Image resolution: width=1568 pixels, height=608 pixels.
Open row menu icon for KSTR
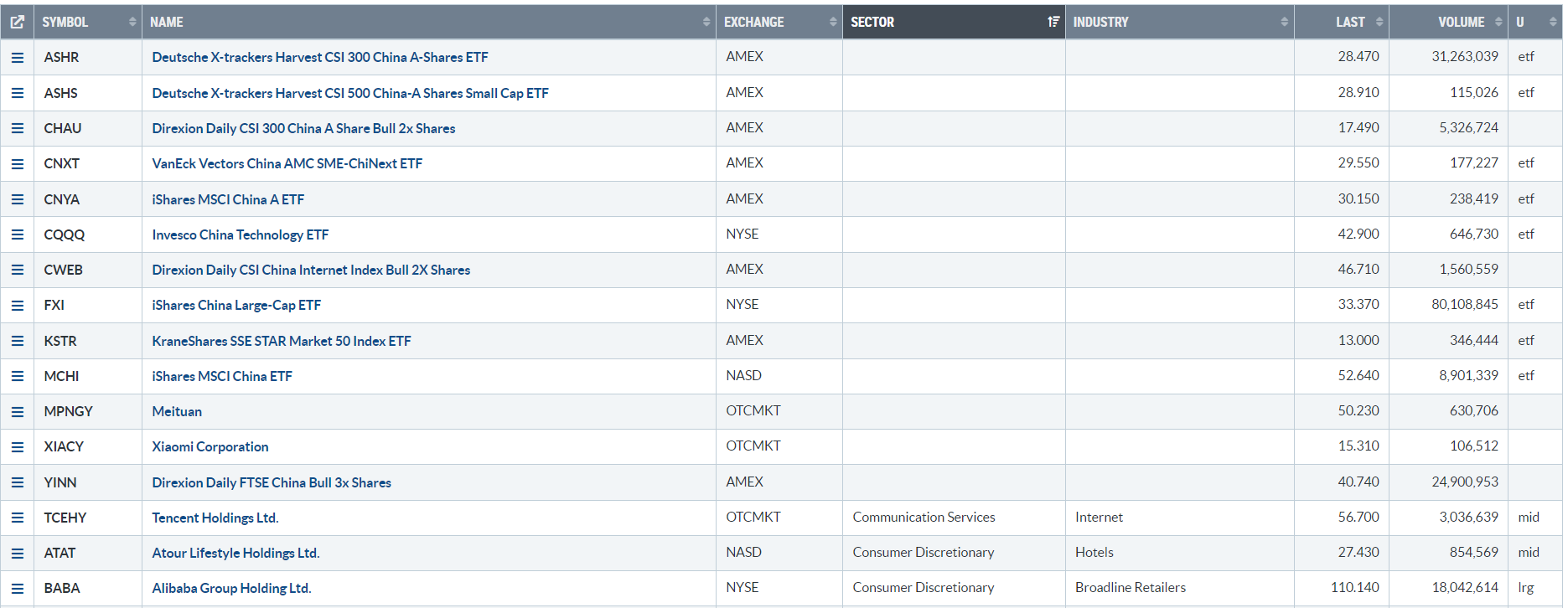(17, 341)
